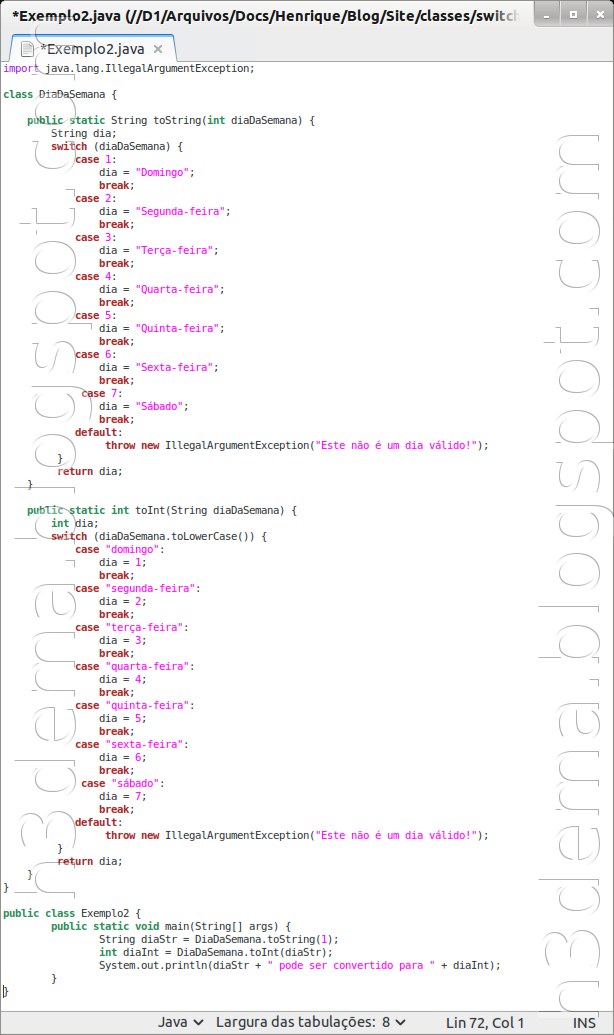Click the 'public class Exemplo2 {' line
The height and width of the screenshot is (1035, 614).
(72, 913)
